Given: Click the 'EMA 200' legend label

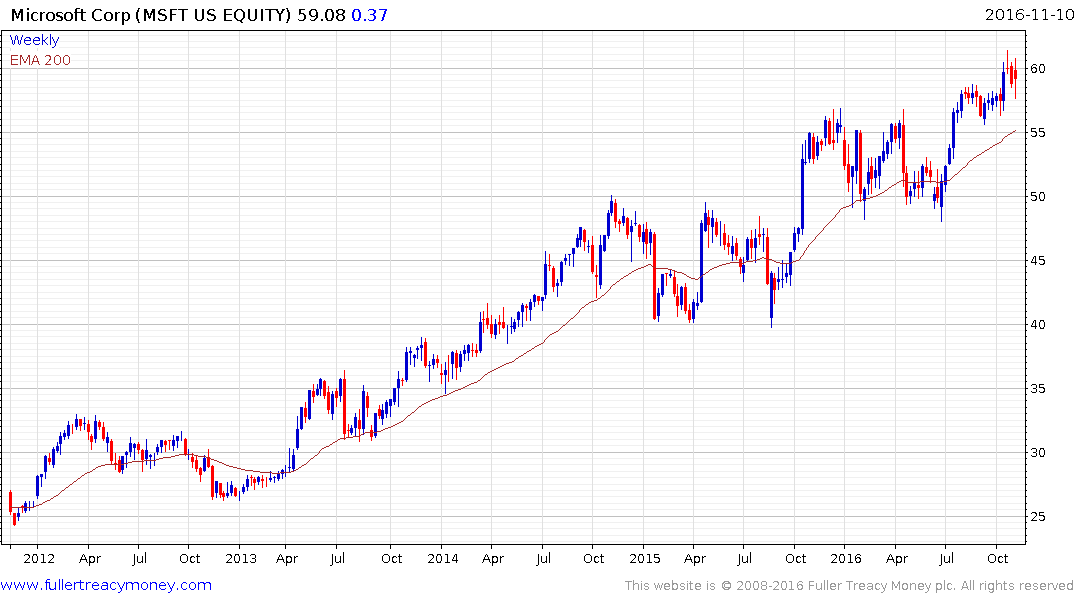Looking at the screenshot, I should [40, 60].
